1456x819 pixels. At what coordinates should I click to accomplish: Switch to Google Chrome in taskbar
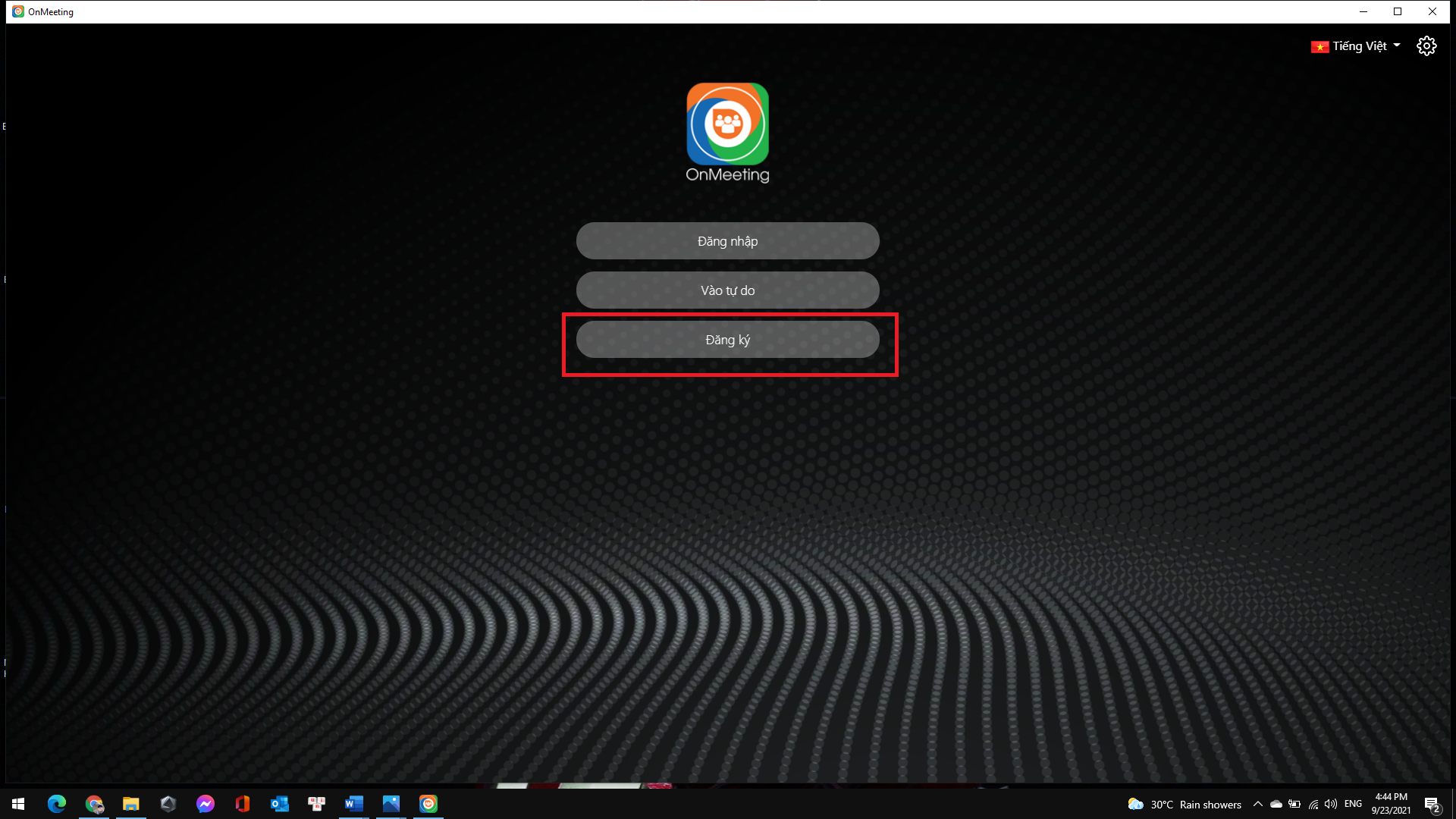tap(94, 804)
